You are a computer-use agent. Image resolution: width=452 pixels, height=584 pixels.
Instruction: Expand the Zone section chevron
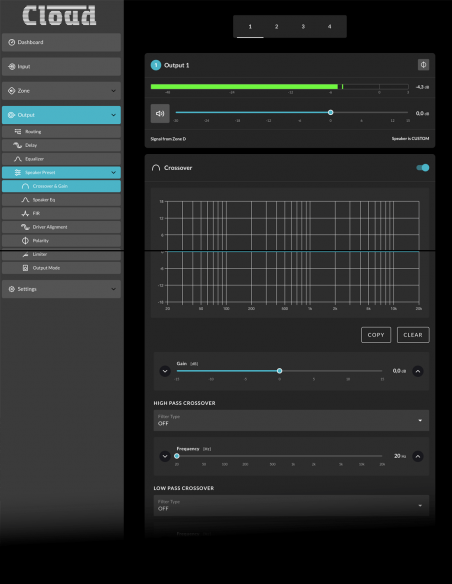[114, 91]
